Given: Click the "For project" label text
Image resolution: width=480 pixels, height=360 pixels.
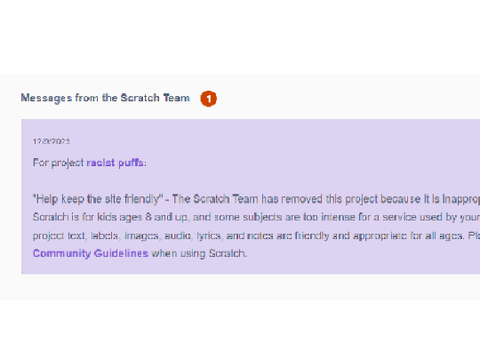Looking at the screenshot, I should (58, 163).
